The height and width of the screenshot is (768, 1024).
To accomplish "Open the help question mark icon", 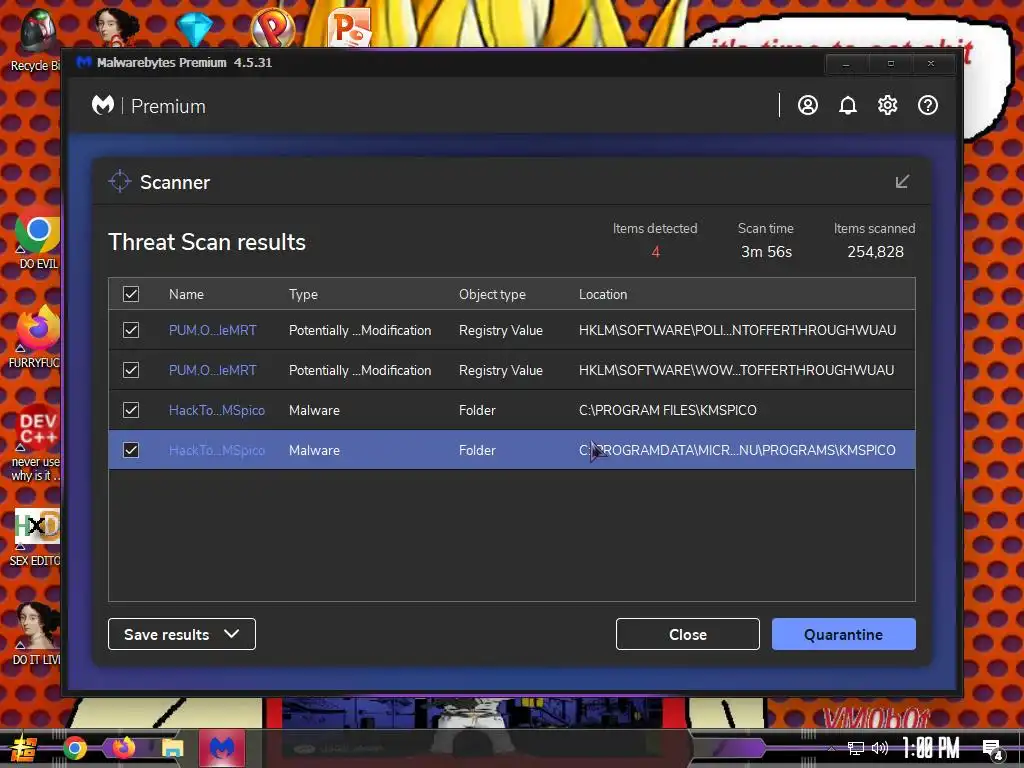I will coord(927,105).
